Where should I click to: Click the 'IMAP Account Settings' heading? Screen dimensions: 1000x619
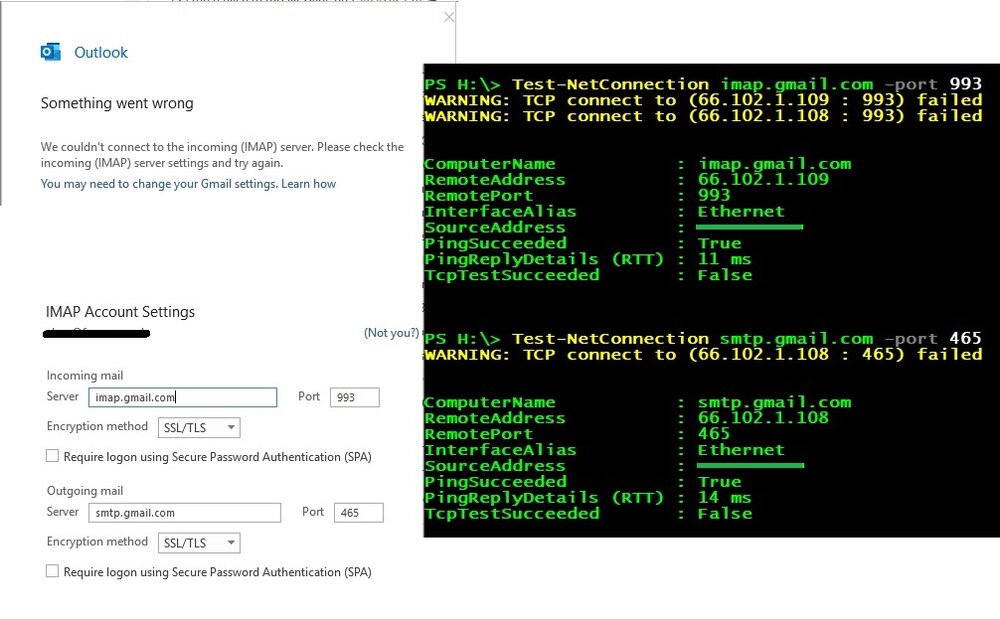tap(120, 312)
